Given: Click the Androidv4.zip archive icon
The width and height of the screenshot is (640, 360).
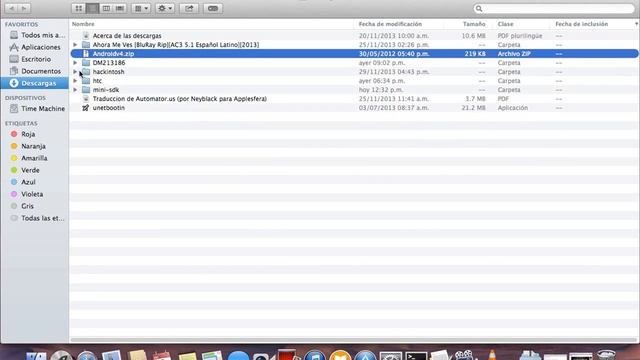Looking at the screenshot, I should [86, 53].
